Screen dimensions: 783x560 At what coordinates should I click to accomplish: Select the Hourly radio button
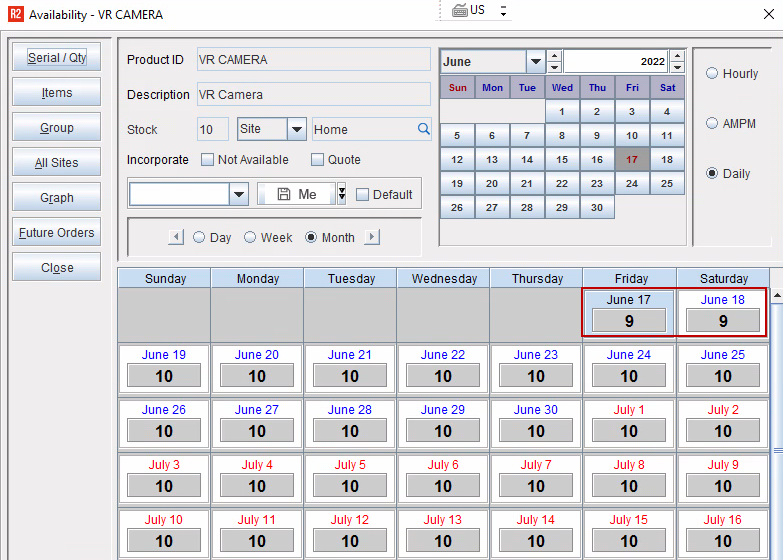(x=712, y=74)
